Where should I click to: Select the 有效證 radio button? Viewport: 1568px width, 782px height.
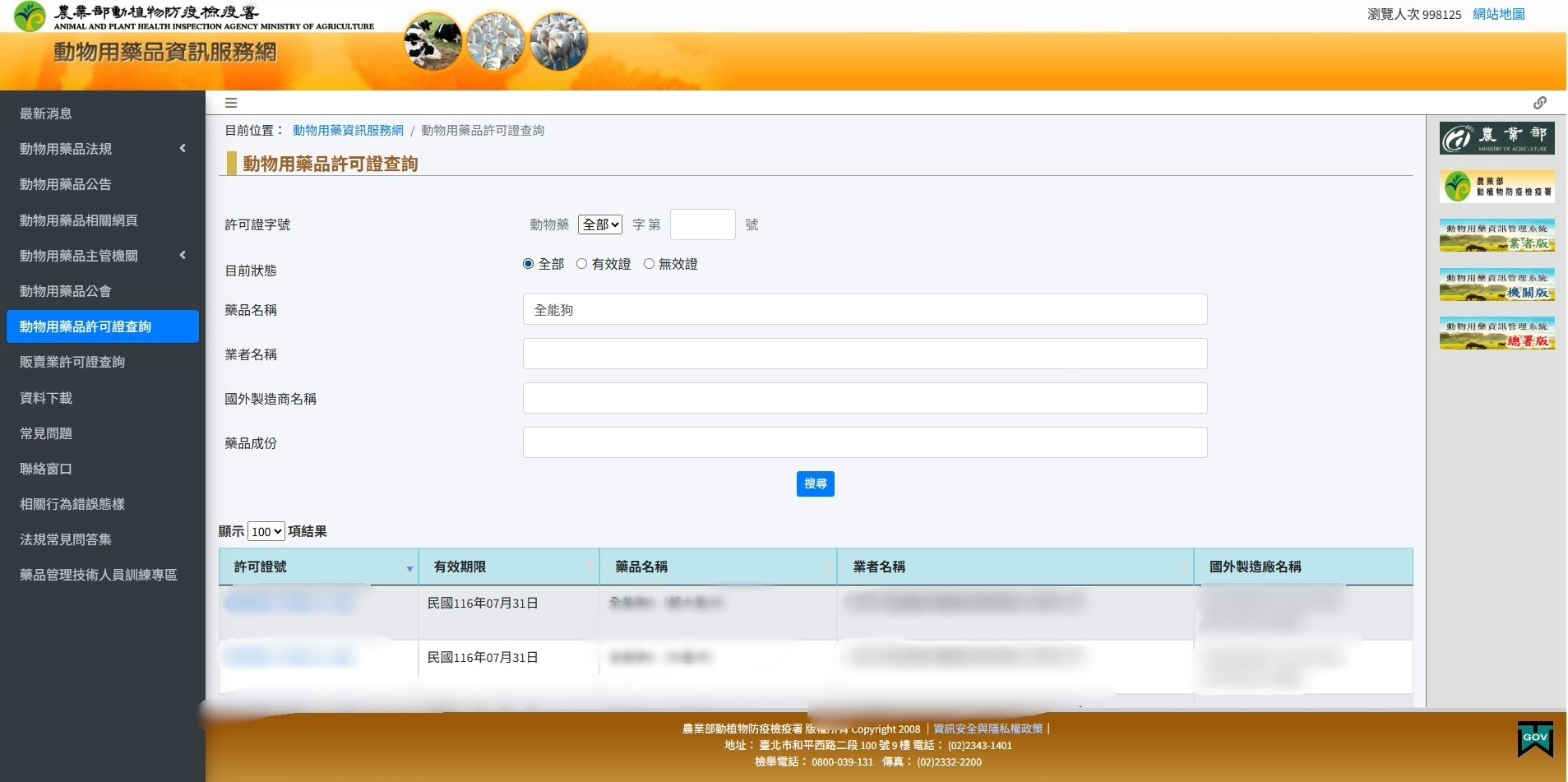tap(583, 263)
